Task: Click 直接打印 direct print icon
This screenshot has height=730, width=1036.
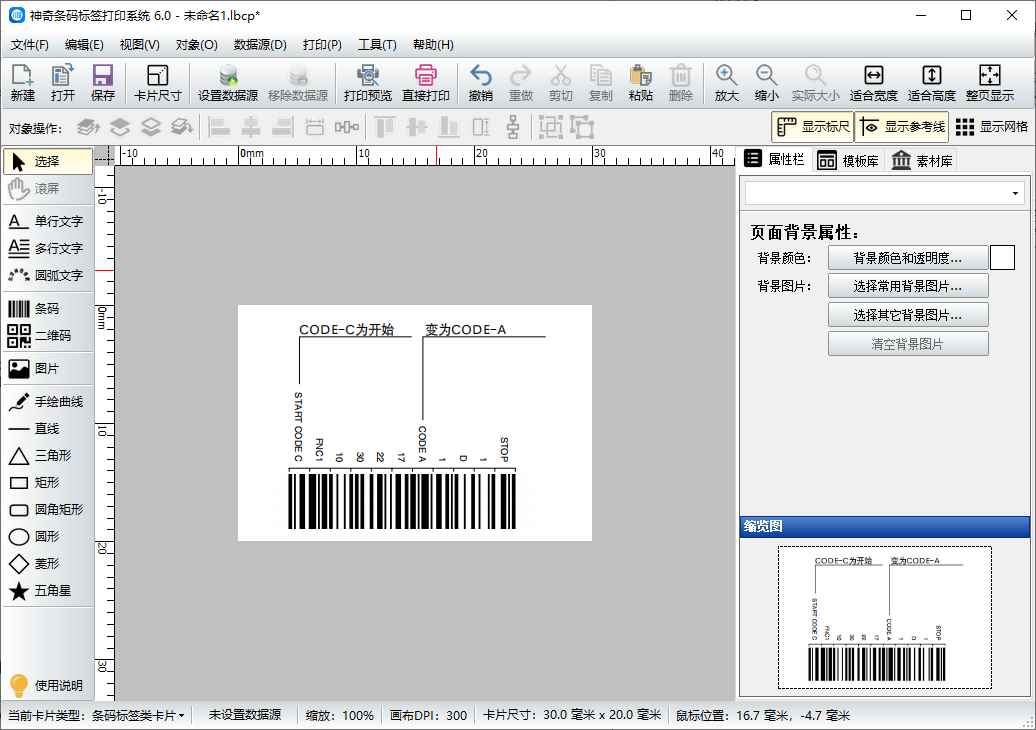Action: [426, 83]
